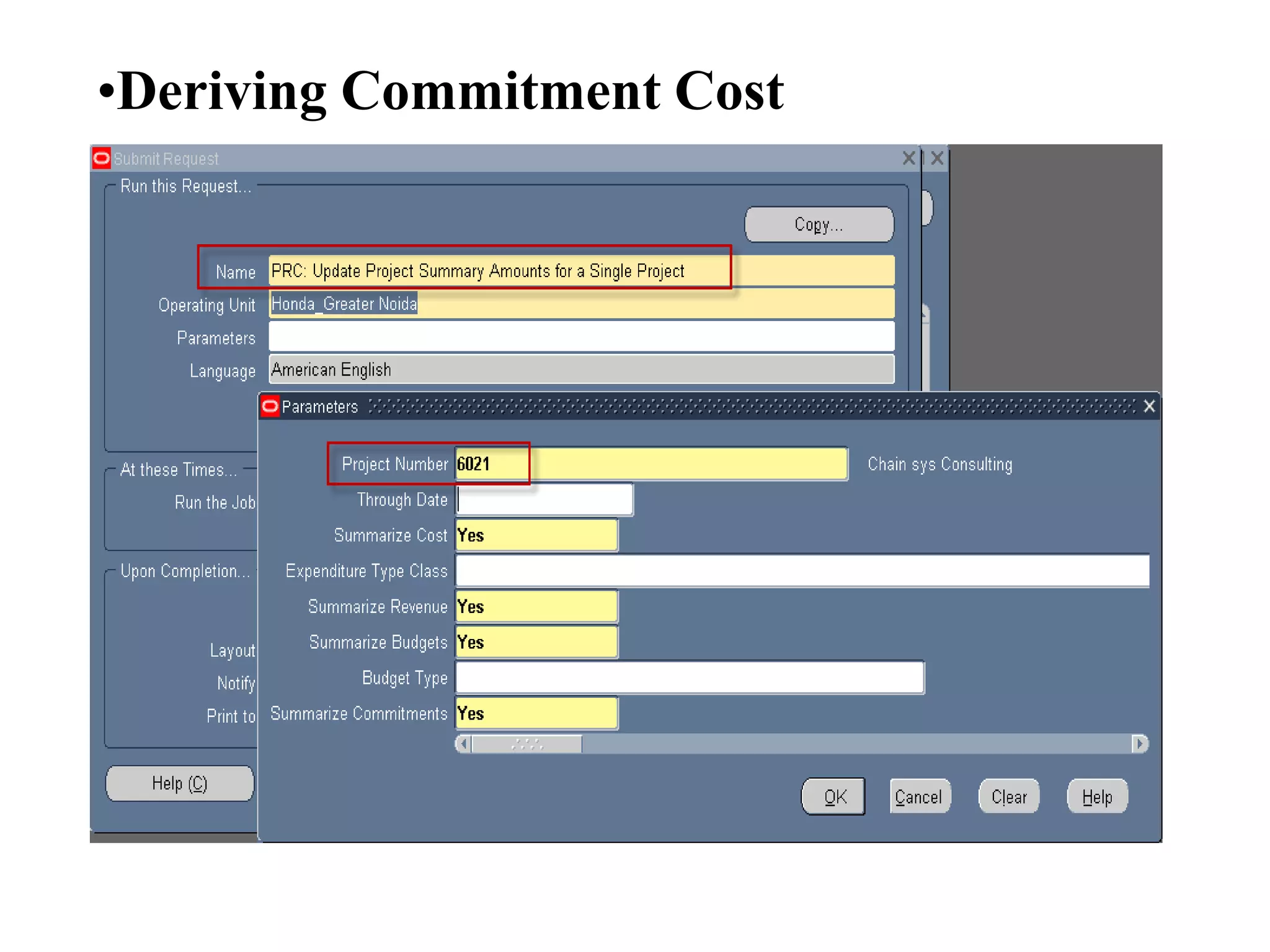Click the Project Number label

pos(395,464)
